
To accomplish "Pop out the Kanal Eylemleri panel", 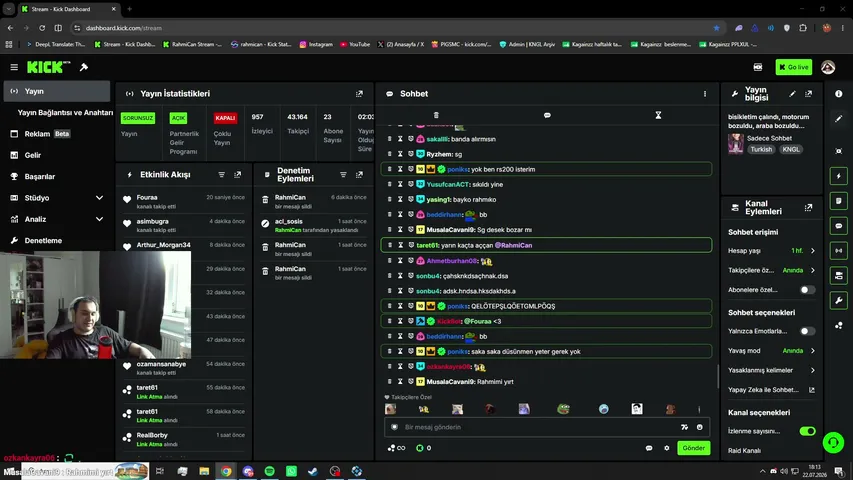I will (808, 207).
